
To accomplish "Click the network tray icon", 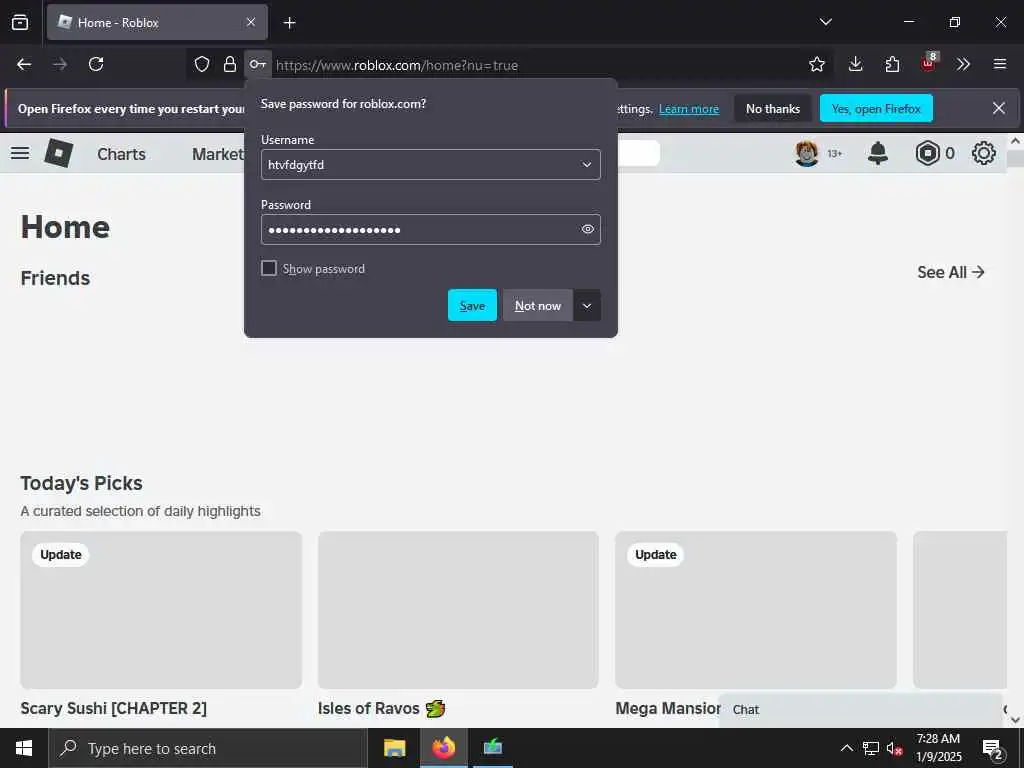I will [x=871, y=748].
